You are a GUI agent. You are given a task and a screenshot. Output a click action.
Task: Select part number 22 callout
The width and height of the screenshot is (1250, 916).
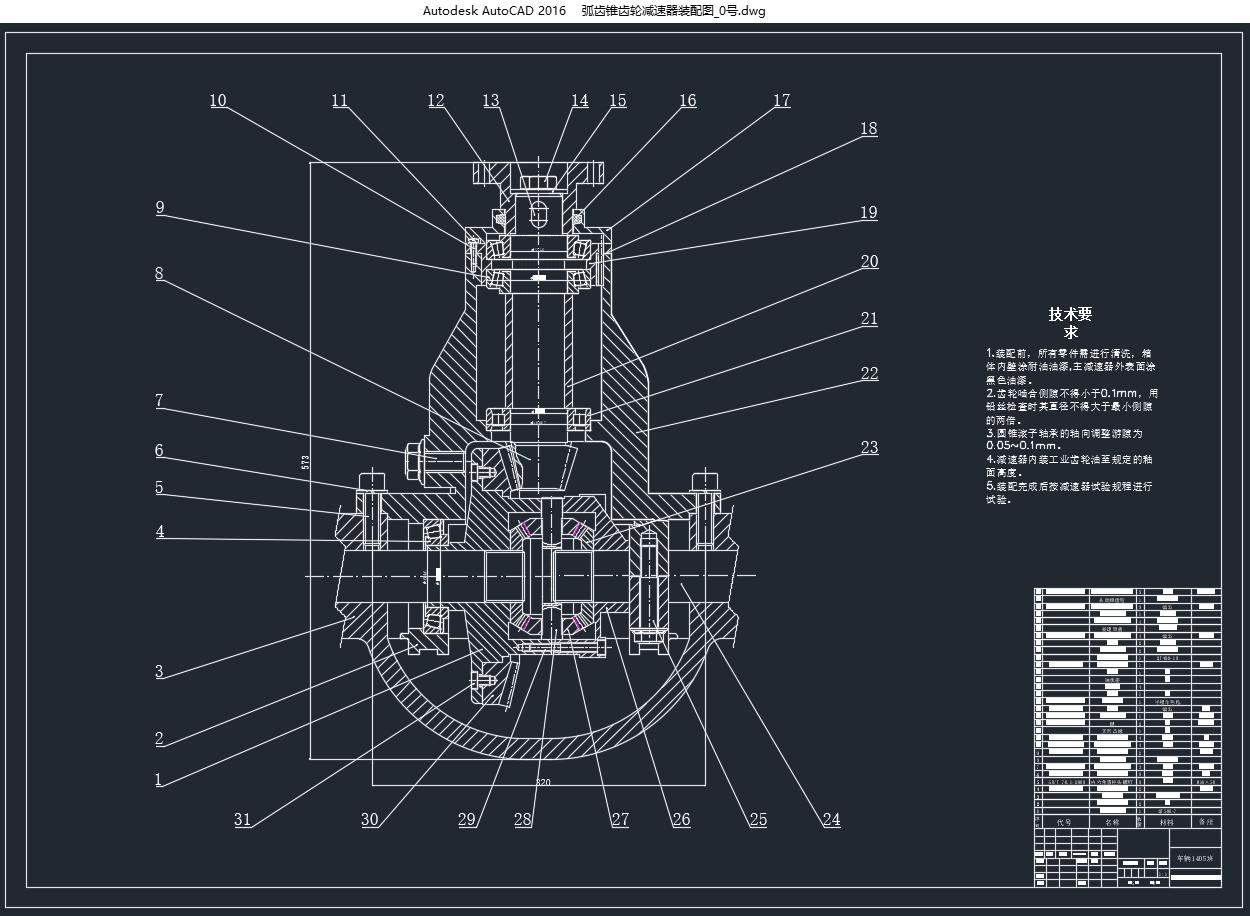pos(869,373)
